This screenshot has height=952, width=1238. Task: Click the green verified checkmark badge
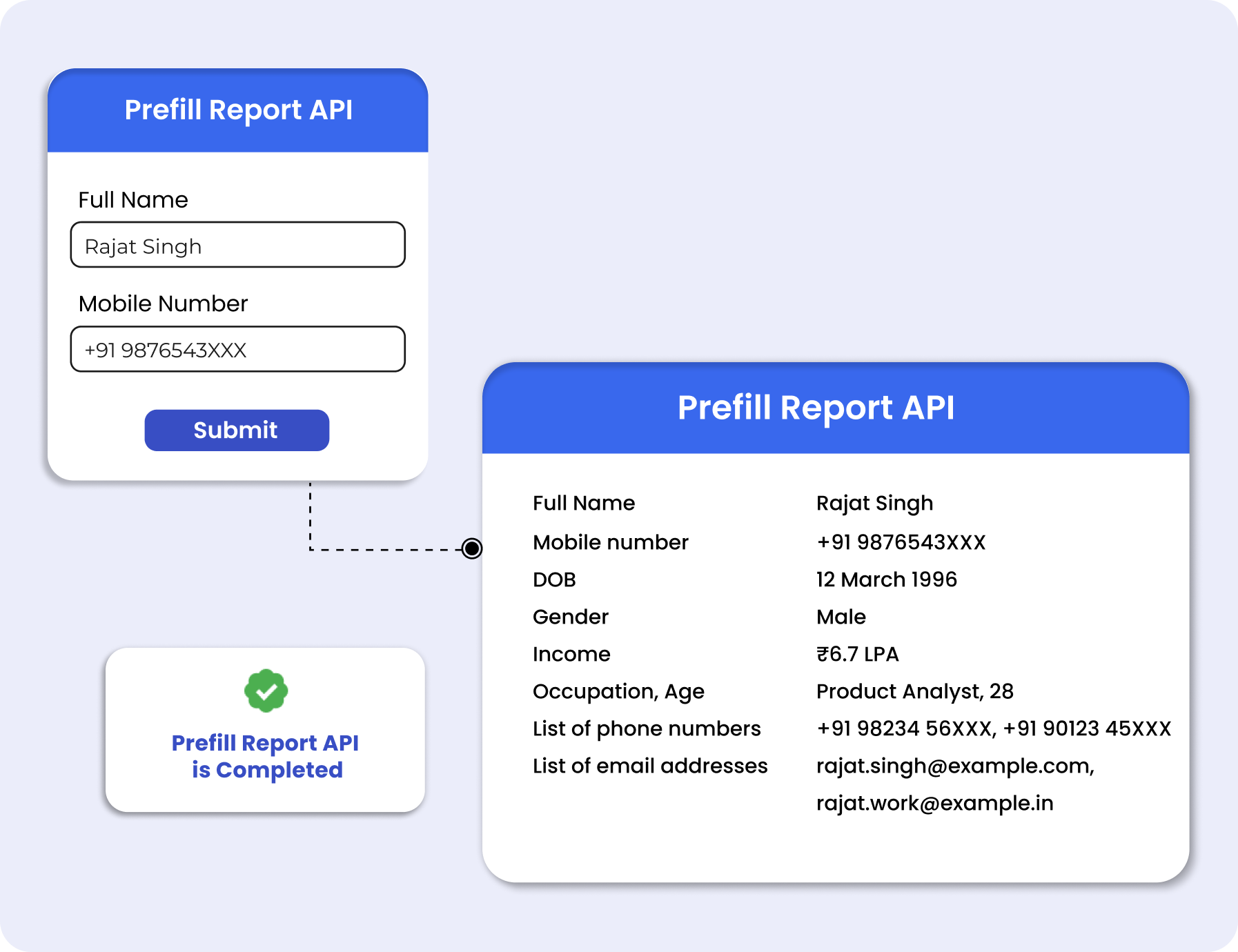coord(266,691)
